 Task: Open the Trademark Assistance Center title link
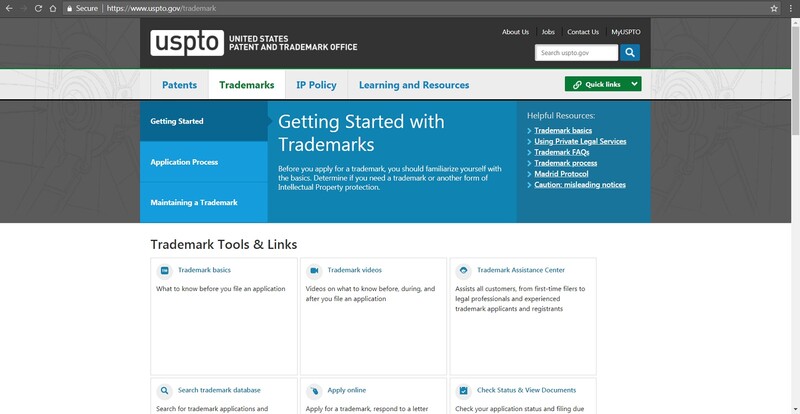pyautogui.click(x=521, y=270)
